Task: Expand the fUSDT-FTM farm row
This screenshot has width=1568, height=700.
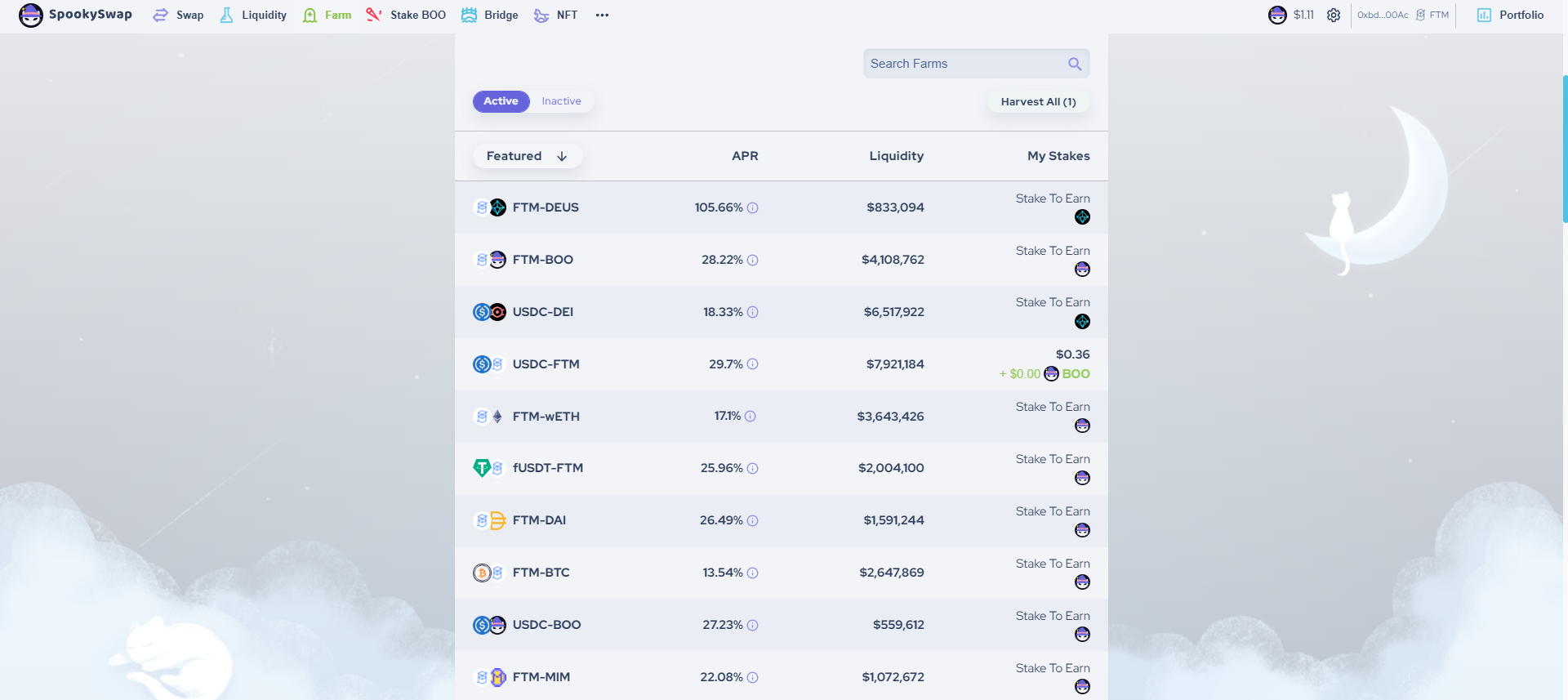Action: click(x=781, y=468)
